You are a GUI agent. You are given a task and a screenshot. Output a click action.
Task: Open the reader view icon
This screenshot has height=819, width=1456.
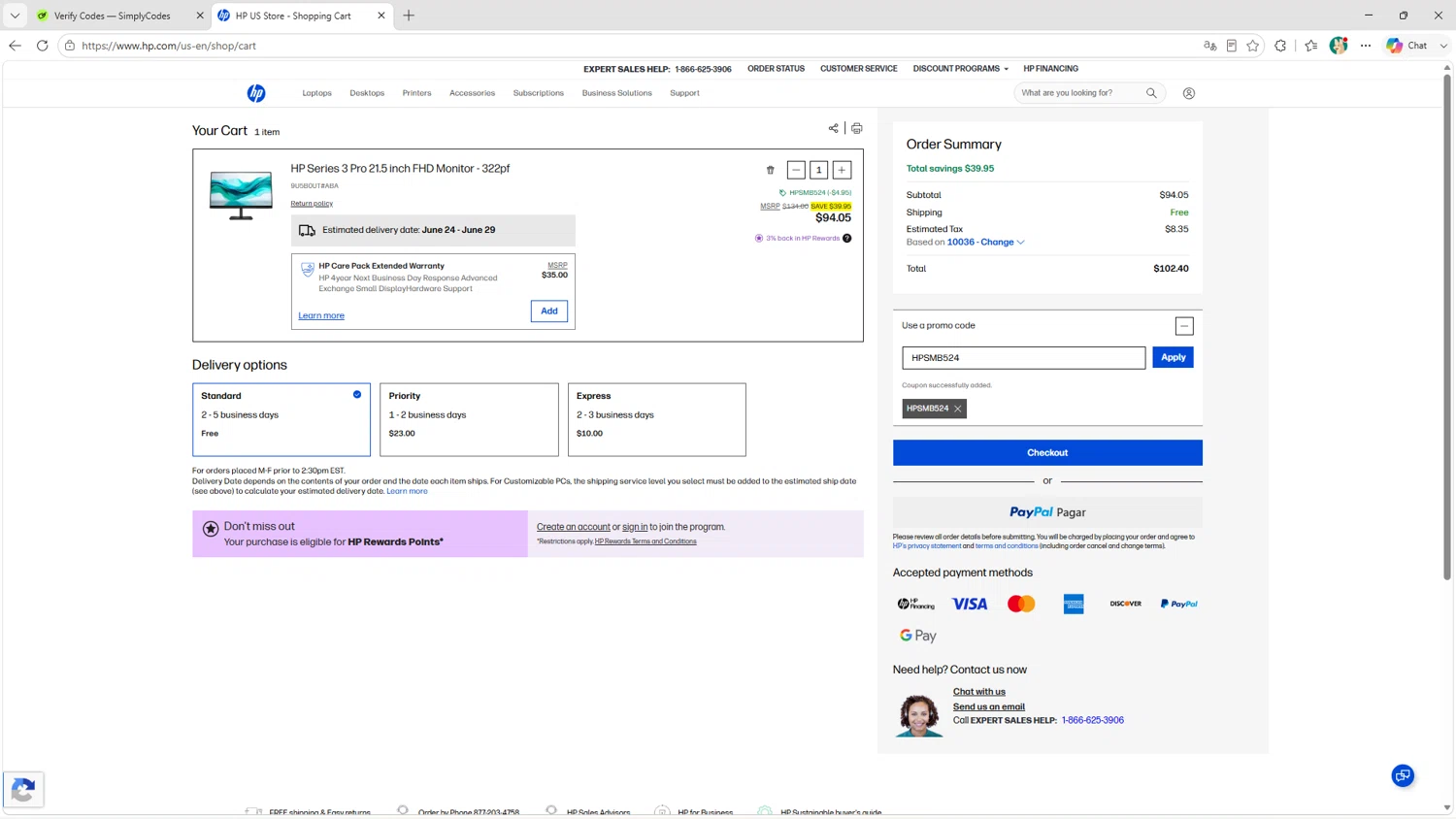pos(1231,46)
